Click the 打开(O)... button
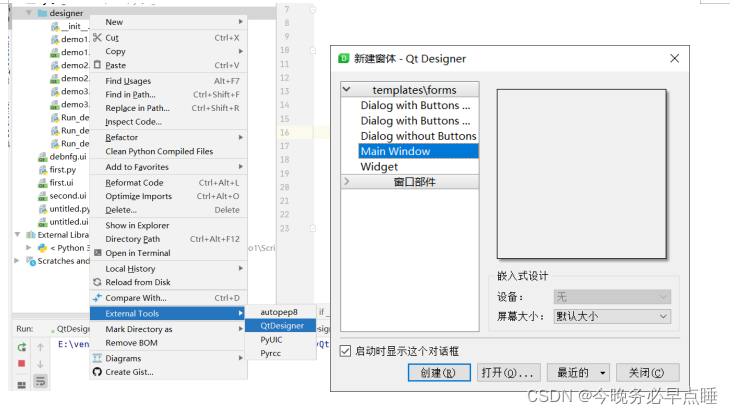This screenshot has height=414, width=733. coord(509,373)
